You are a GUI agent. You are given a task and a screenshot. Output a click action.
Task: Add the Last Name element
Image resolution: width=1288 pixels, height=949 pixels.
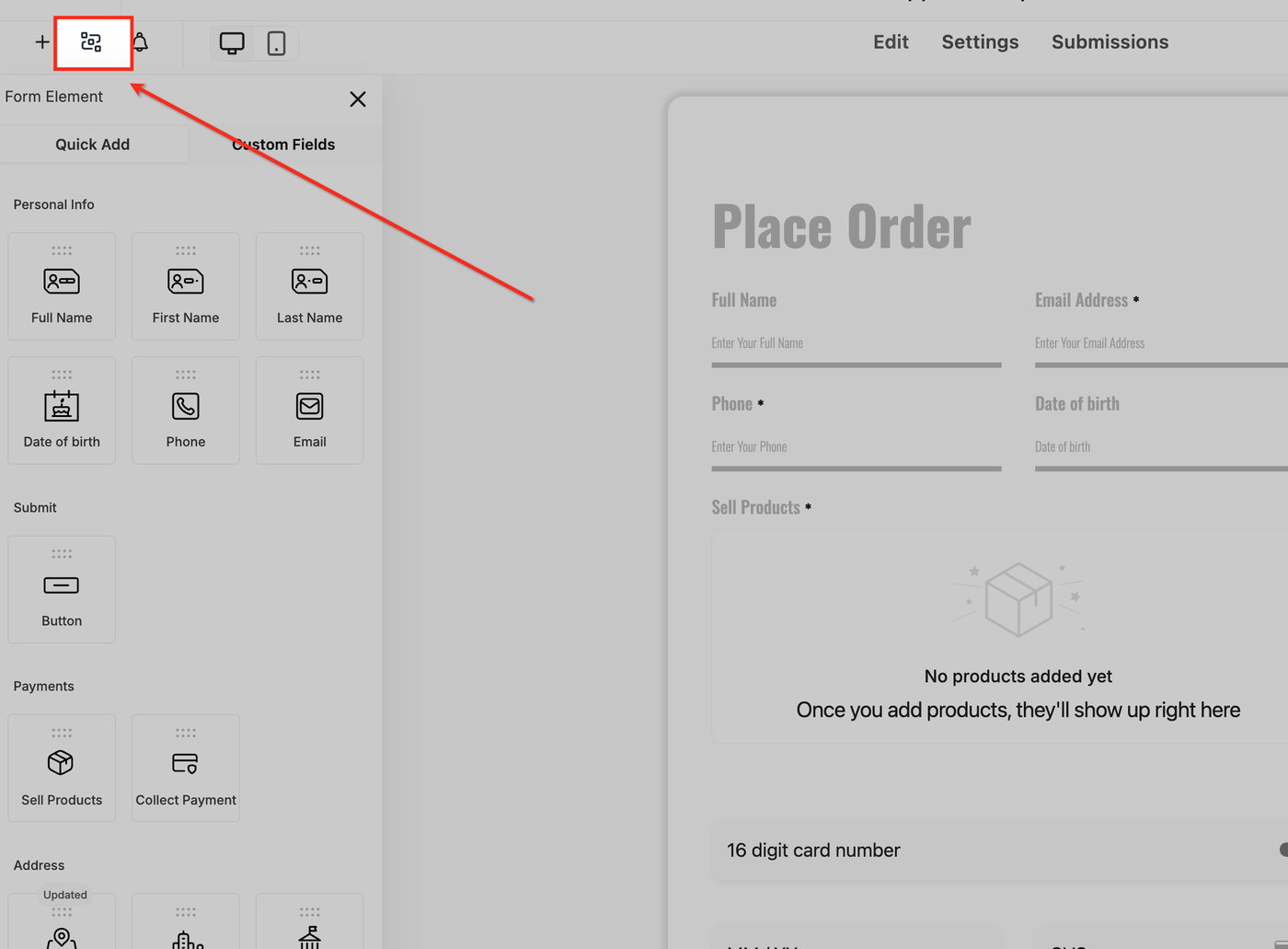pyautogui.click(x=309, y=286)
